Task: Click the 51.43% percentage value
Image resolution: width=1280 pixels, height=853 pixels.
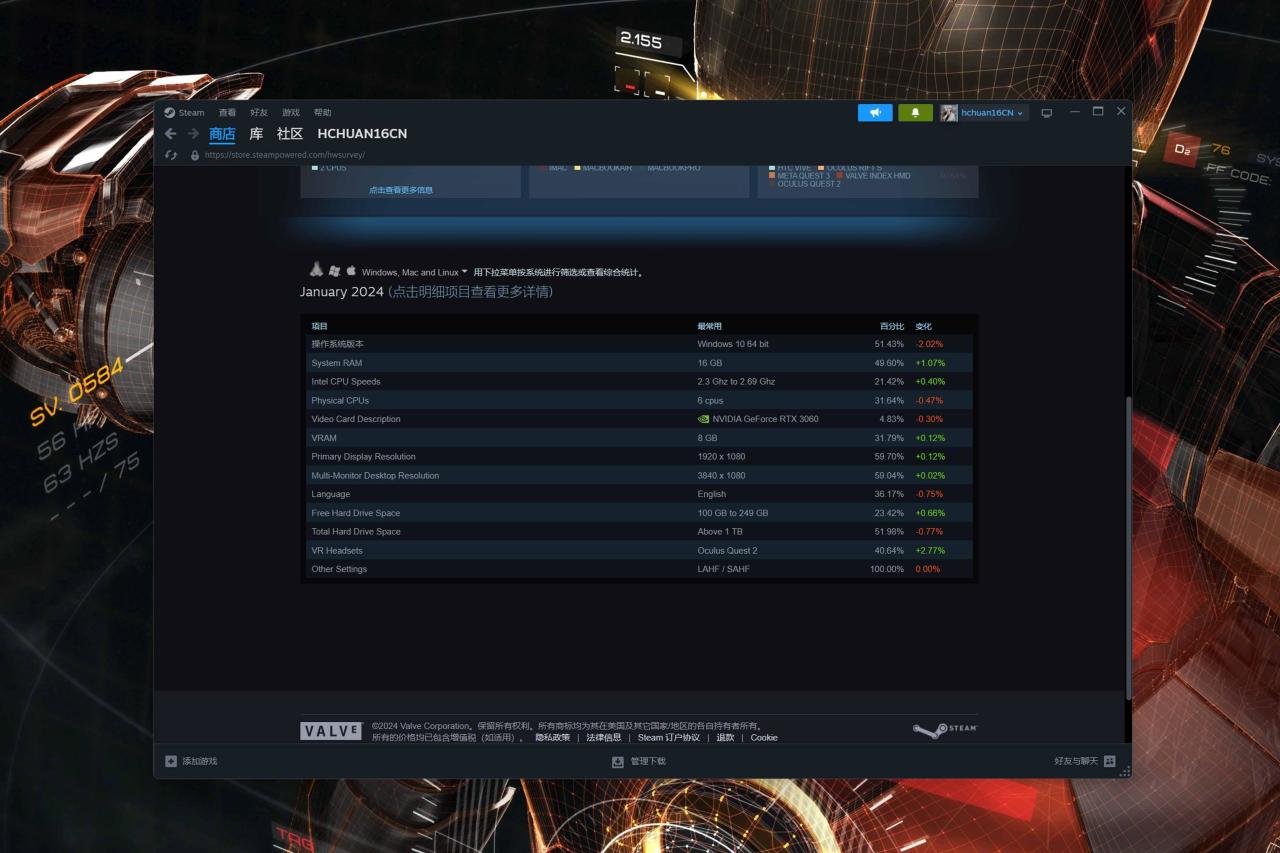Action: pos(889,344)
